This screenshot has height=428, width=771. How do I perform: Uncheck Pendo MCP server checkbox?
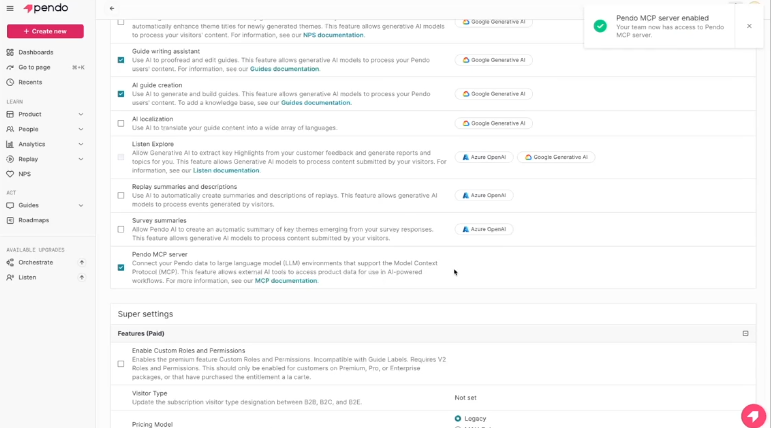tap(121, 268)
